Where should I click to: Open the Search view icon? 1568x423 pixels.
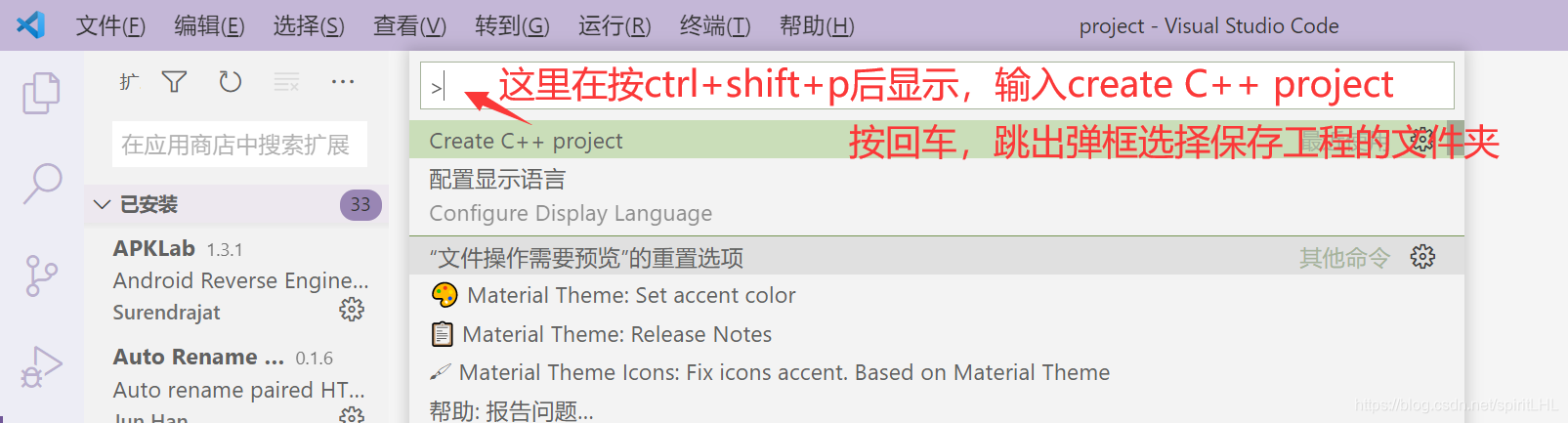point(42,183)
